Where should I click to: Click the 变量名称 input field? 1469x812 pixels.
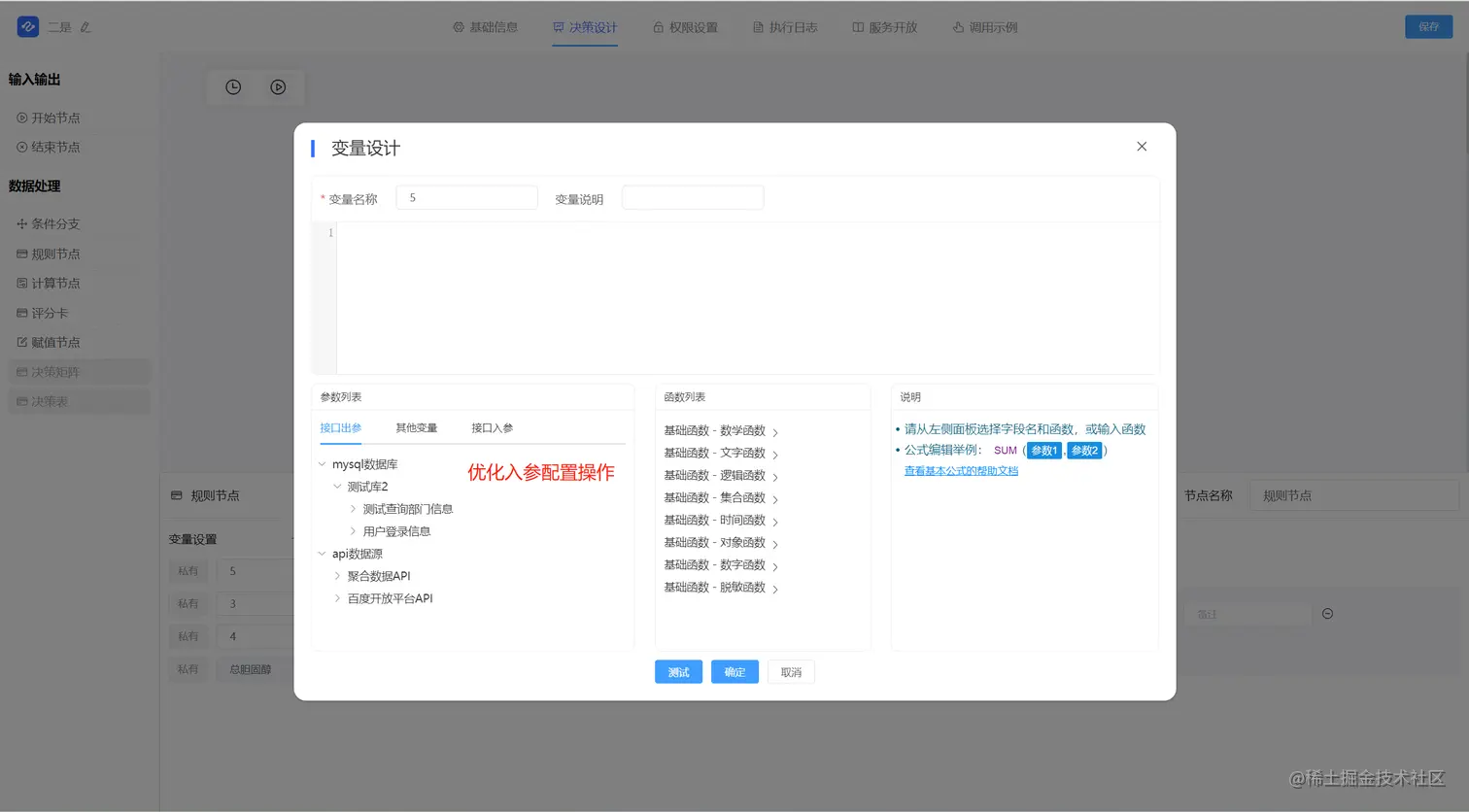tap(466, 198)
